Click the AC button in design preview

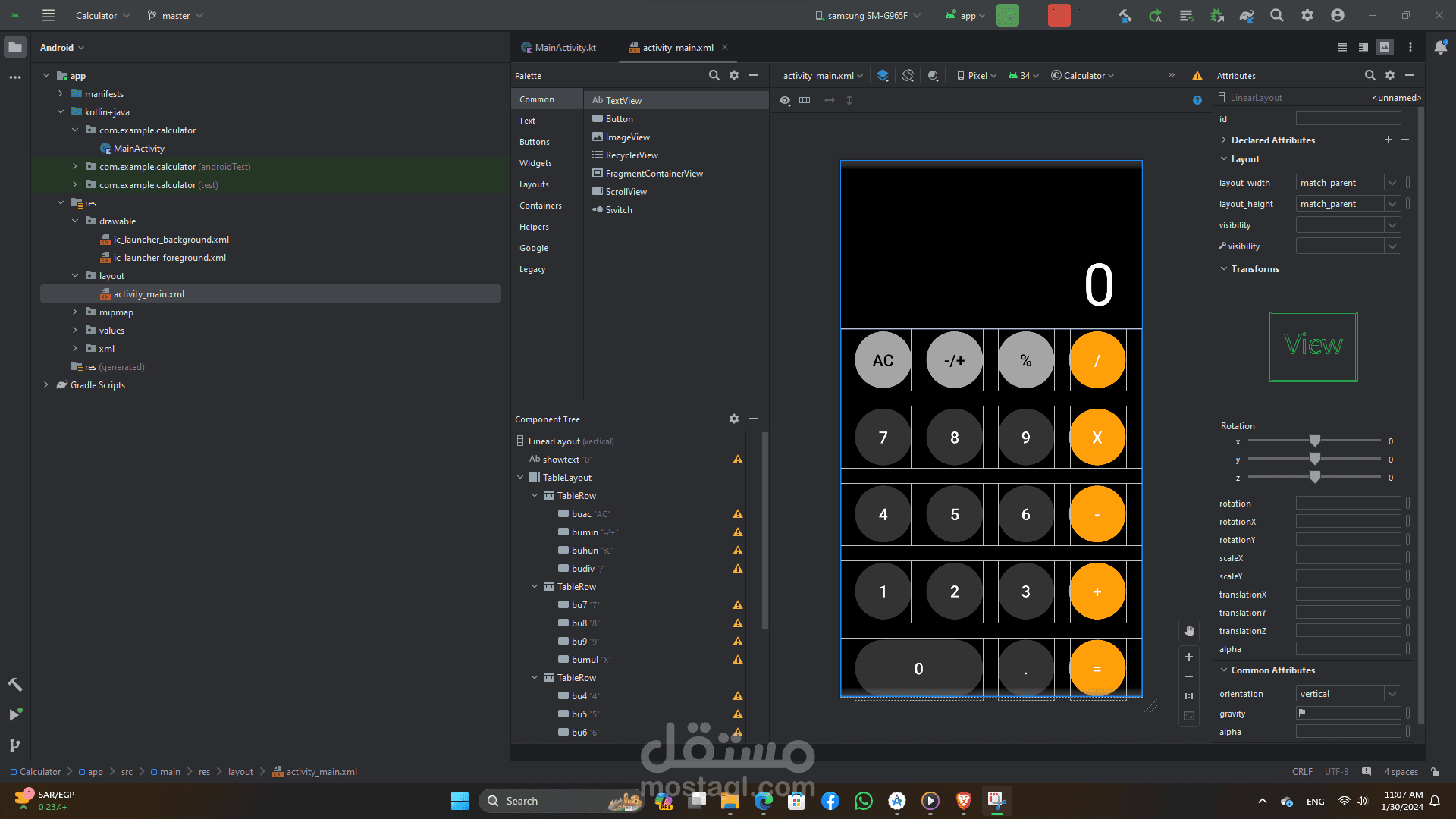883,360
